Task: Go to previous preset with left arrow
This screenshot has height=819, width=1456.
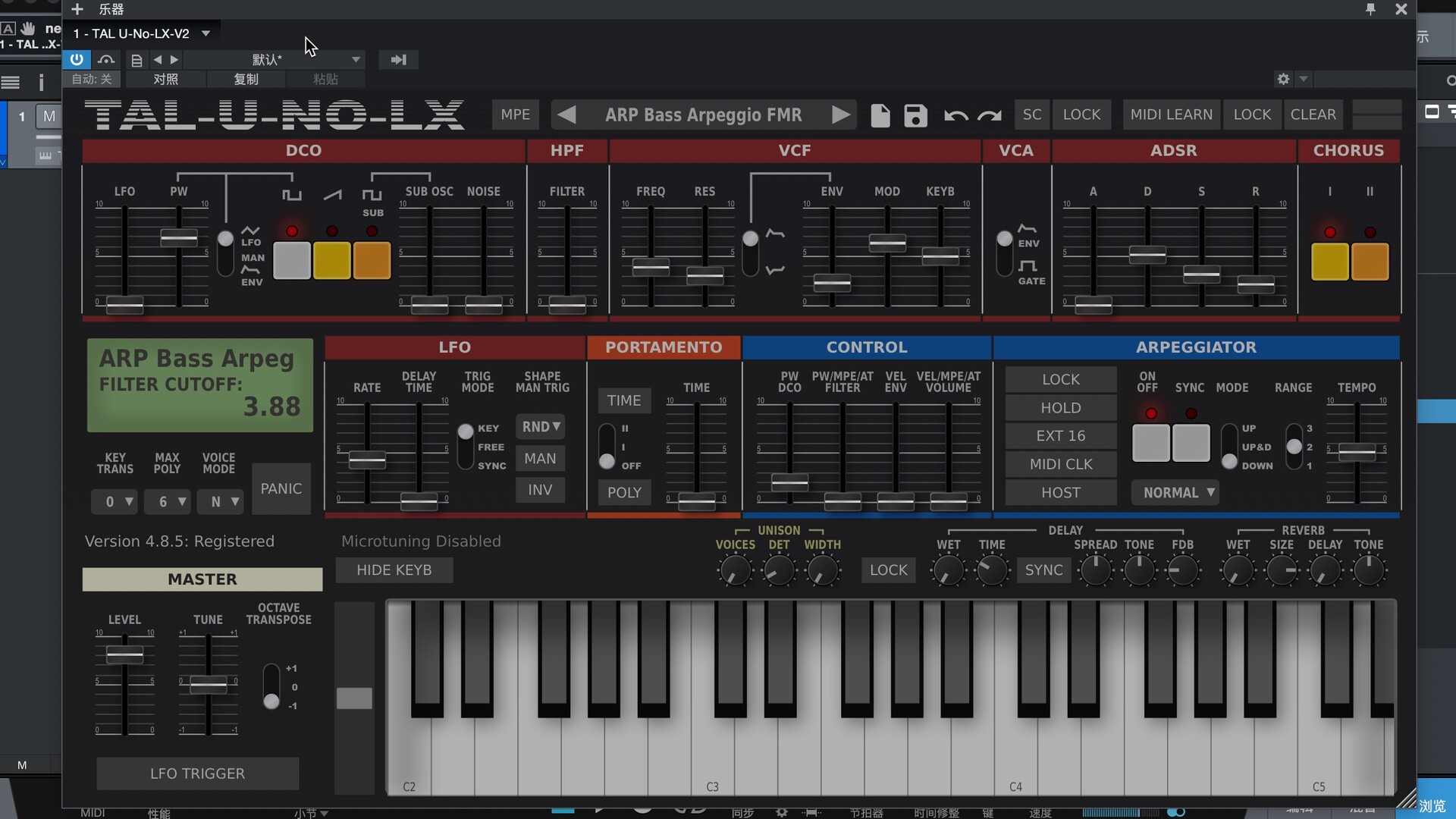Action: coord(566,115)
